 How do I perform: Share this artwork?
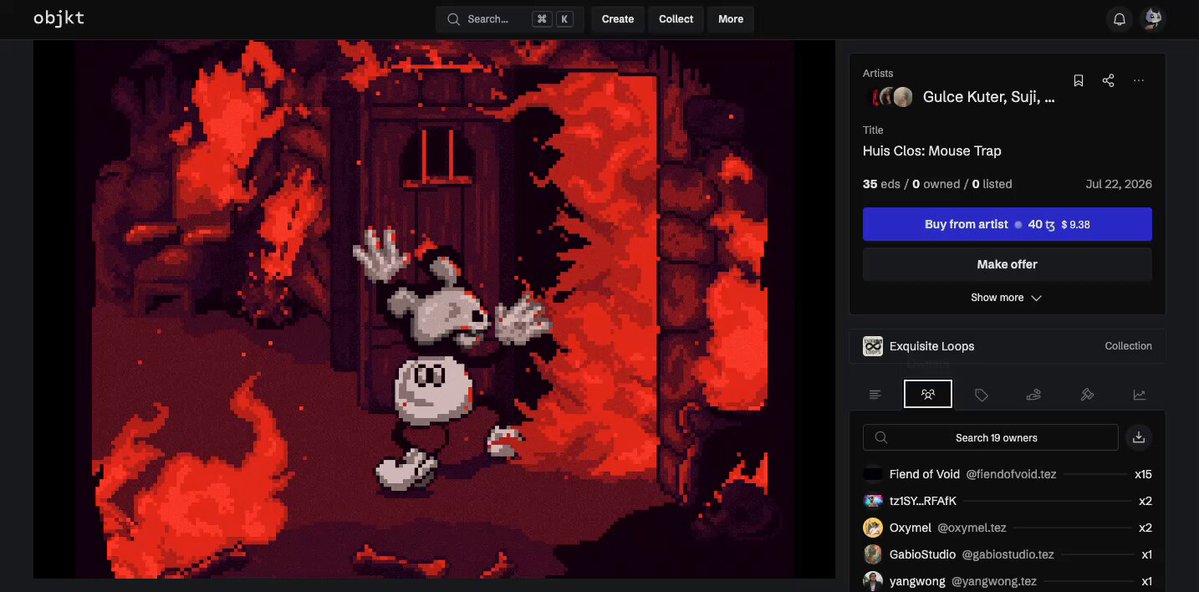(x=1108, y=80)
